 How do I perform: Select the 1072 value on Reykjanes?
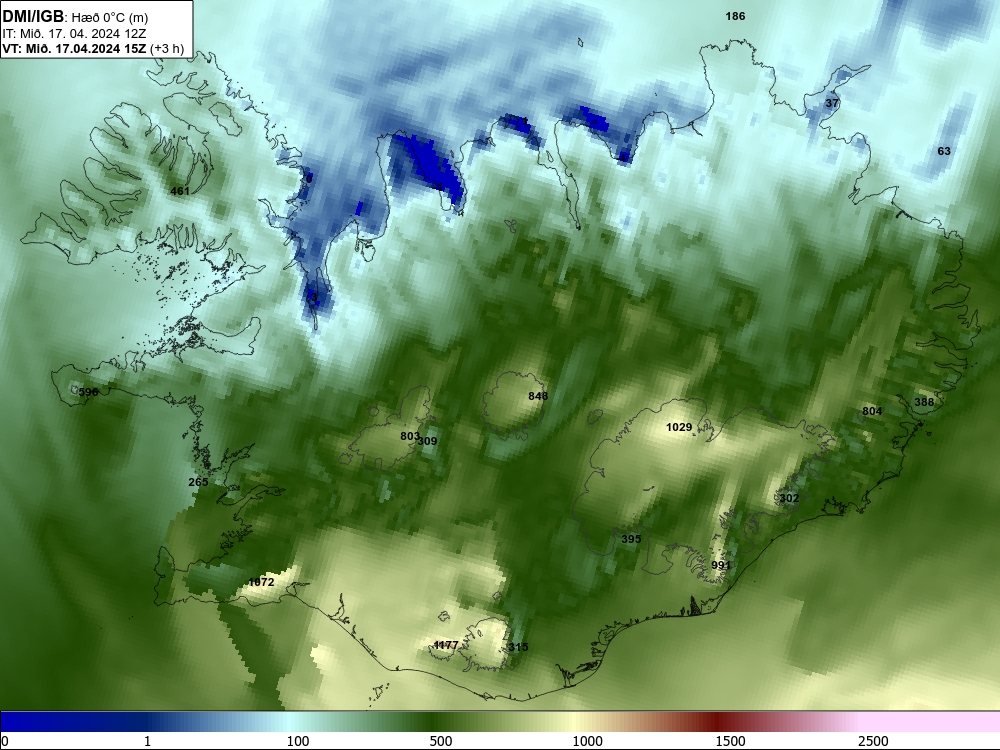coord(261,582)
